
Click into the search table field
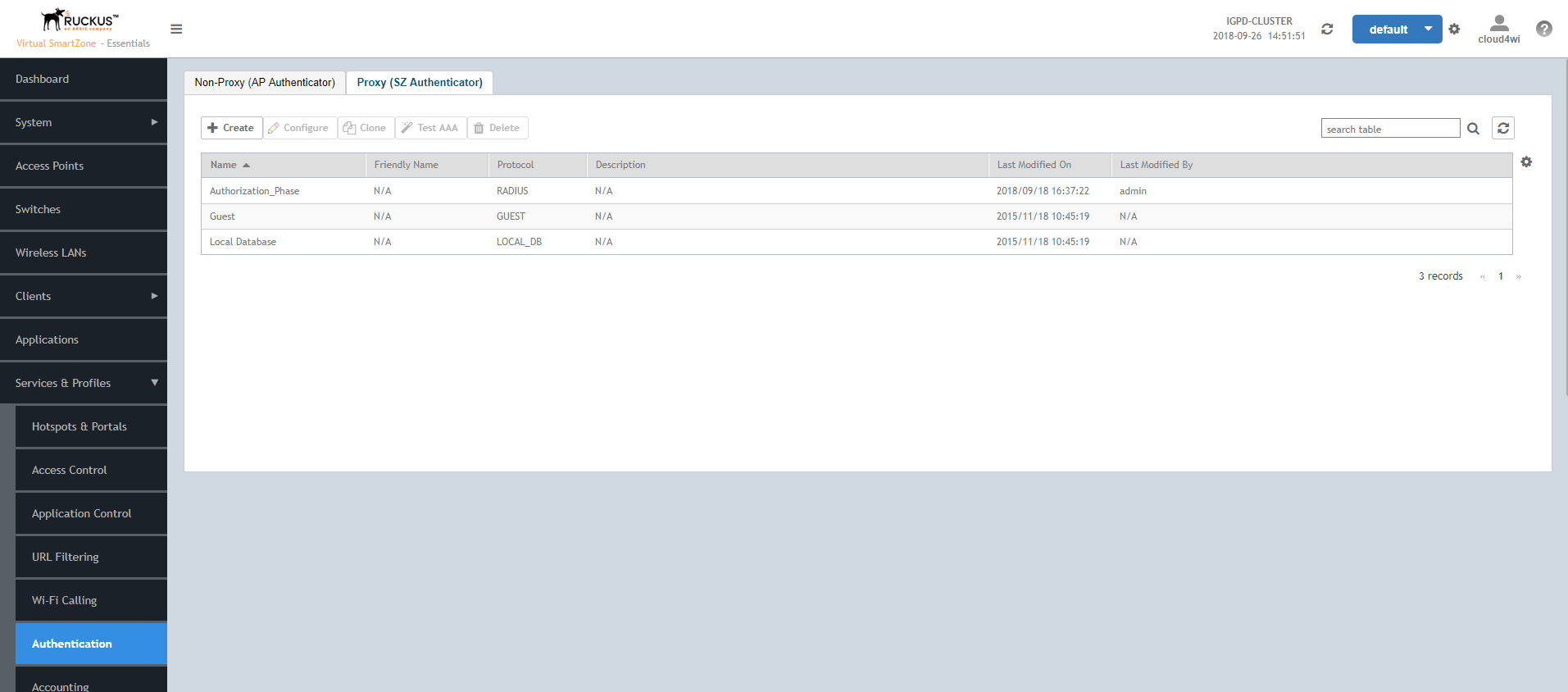[1390, 129]
